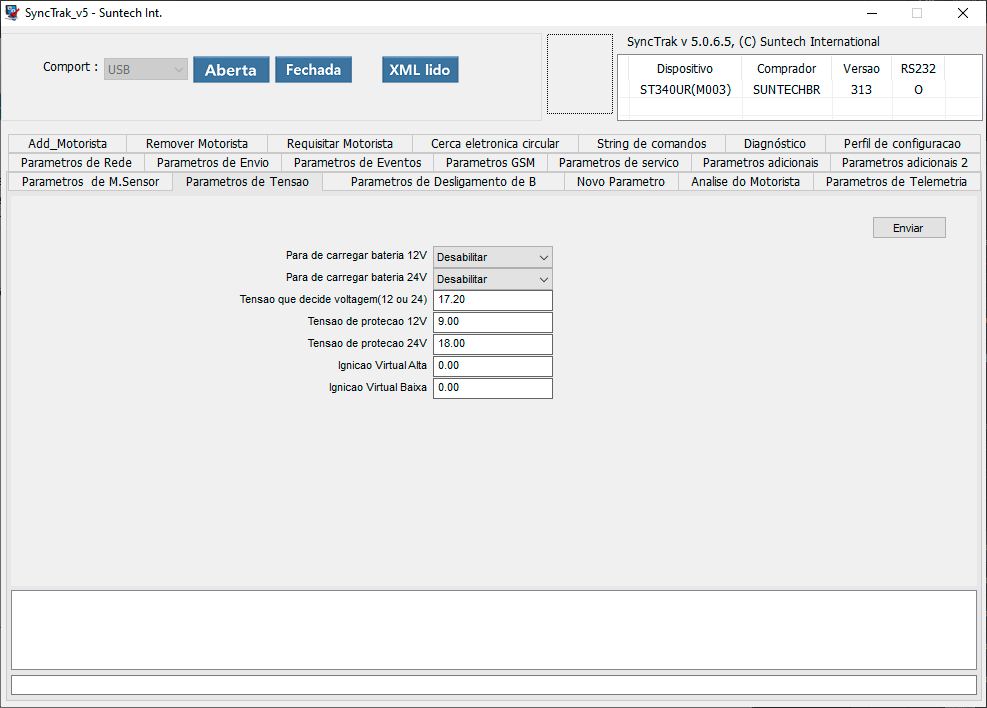Click the Tensao de protecao 24V field
Image resolution: width=987 pixels, height=708 pixels.
492,344
